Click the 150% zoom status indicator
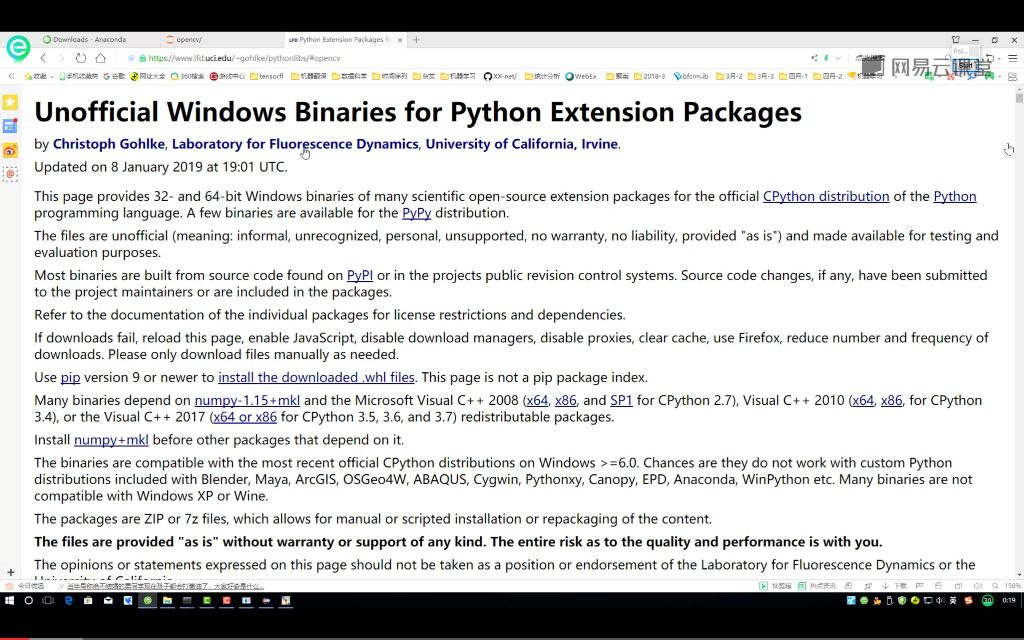The width and height of the screenshot is (1024, 640). (1013, 586)
